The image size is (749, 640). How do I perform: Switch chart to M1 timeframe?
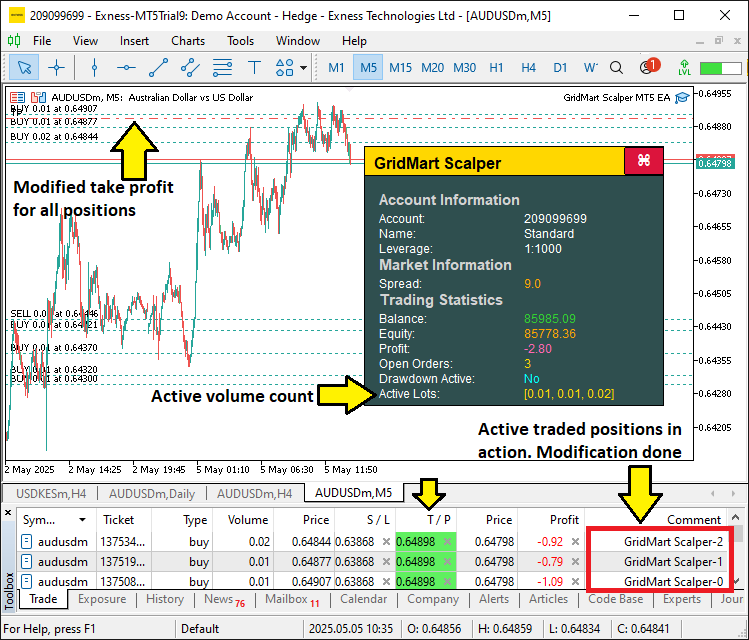[x=336, y=68]
